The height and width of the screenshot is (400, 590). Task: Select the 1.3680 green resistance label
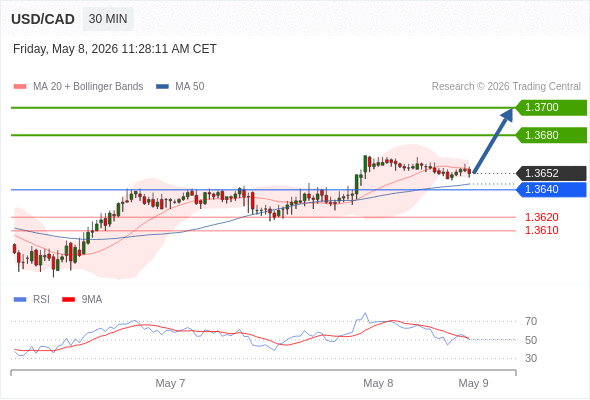tap(551, 135)
